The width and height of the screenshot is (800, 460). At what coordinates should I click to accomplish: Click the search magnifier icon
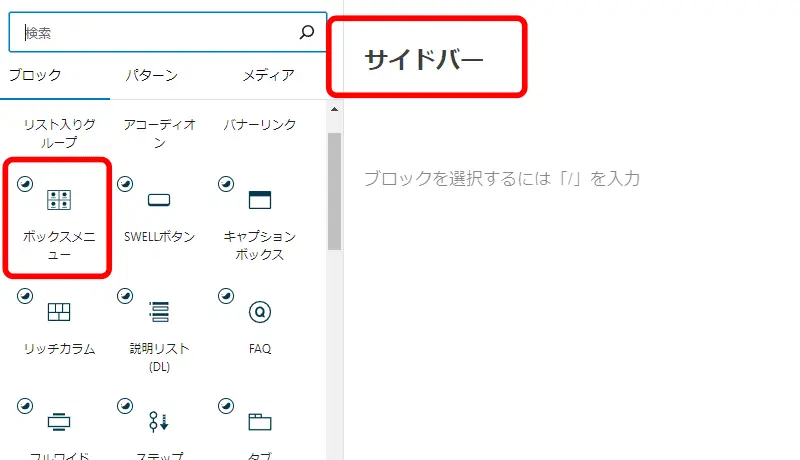tap(307, 32)
